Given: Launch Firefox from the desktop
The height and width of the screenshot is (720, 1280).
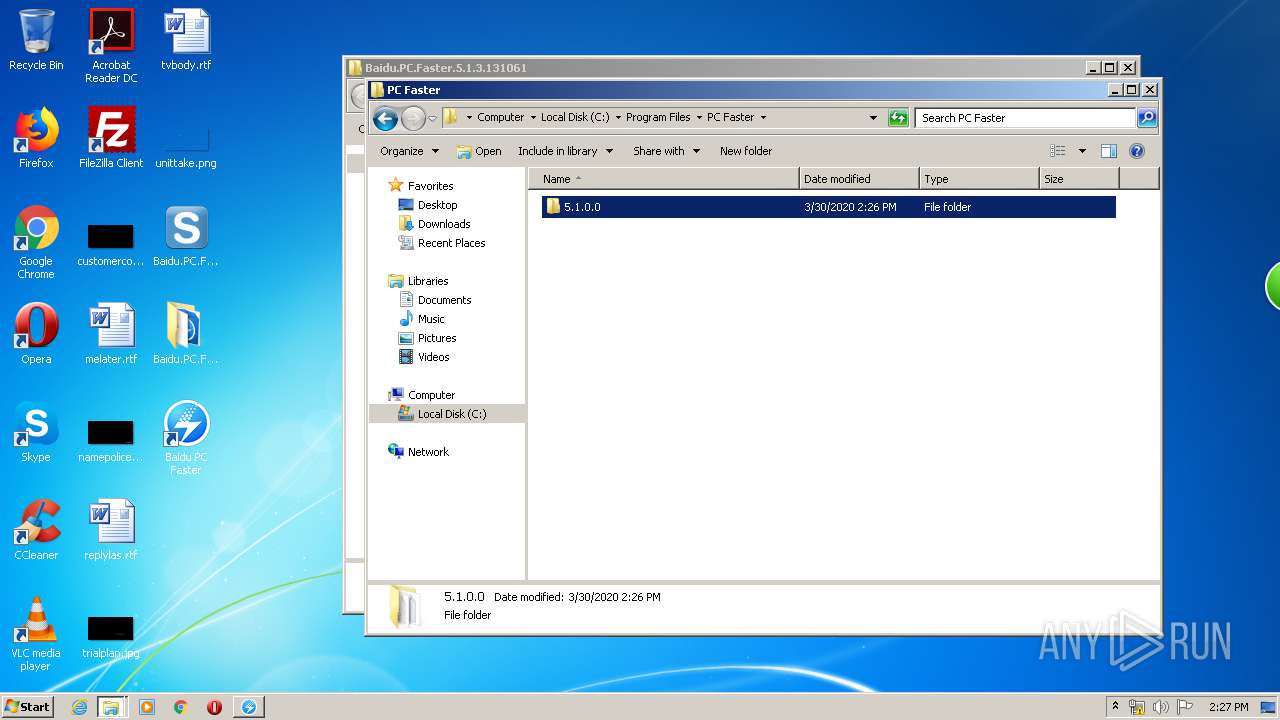Looking at the screenshot, I should point(36,138).
